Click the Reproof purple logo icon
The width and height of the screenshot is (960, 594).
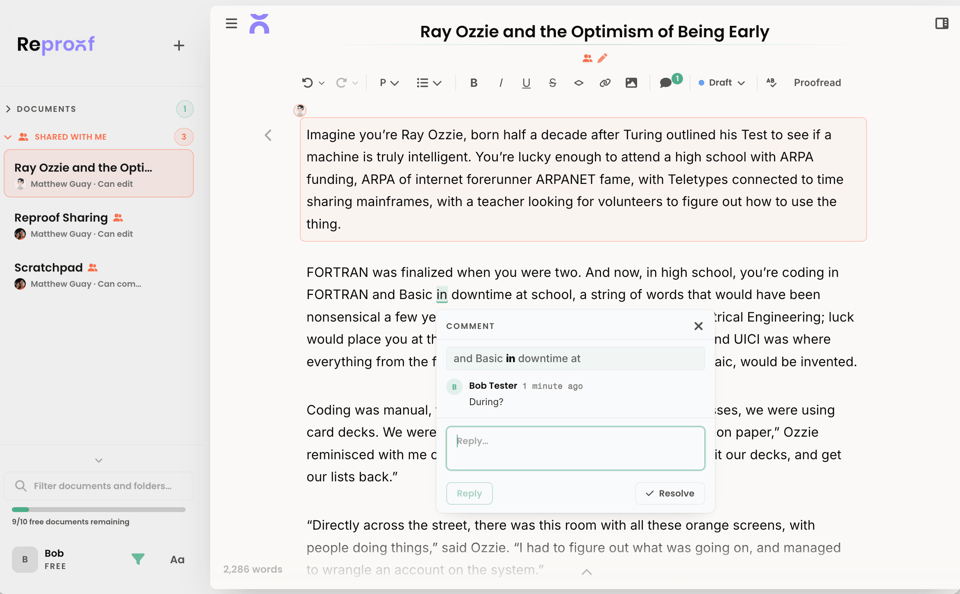pos(260,24)
